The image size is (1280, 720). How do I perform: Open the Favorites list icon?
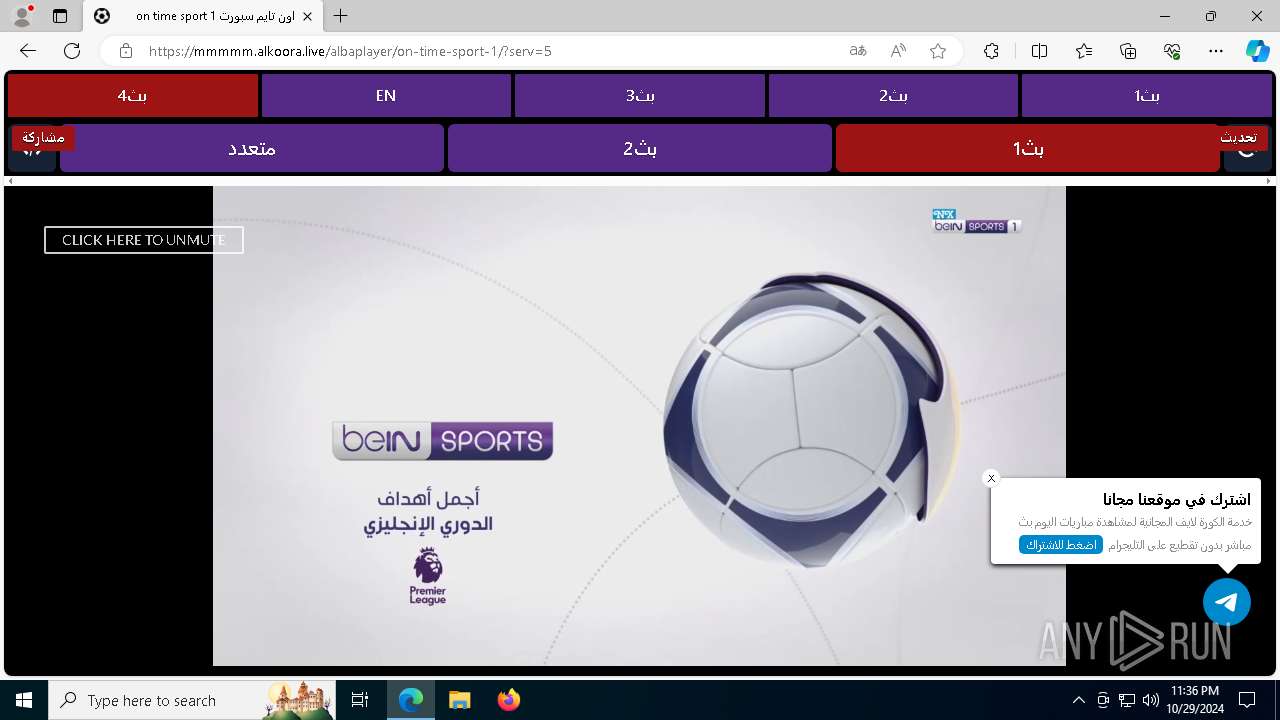pos(1084,51)
